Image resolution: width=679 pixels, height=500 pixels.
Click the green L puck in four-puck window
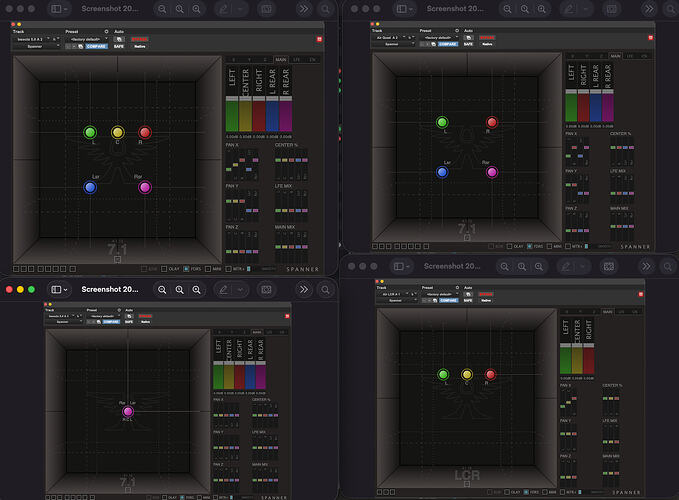tap(442, 122)
